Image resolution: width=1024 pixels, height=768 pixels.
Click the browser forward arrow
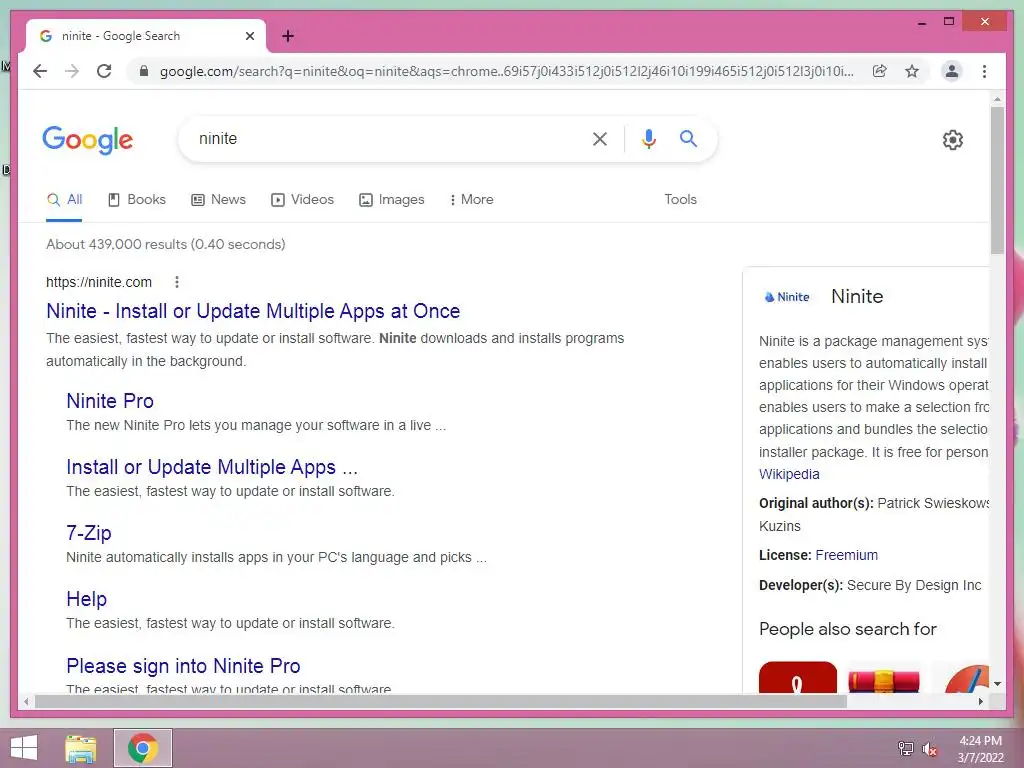[72, 71]
